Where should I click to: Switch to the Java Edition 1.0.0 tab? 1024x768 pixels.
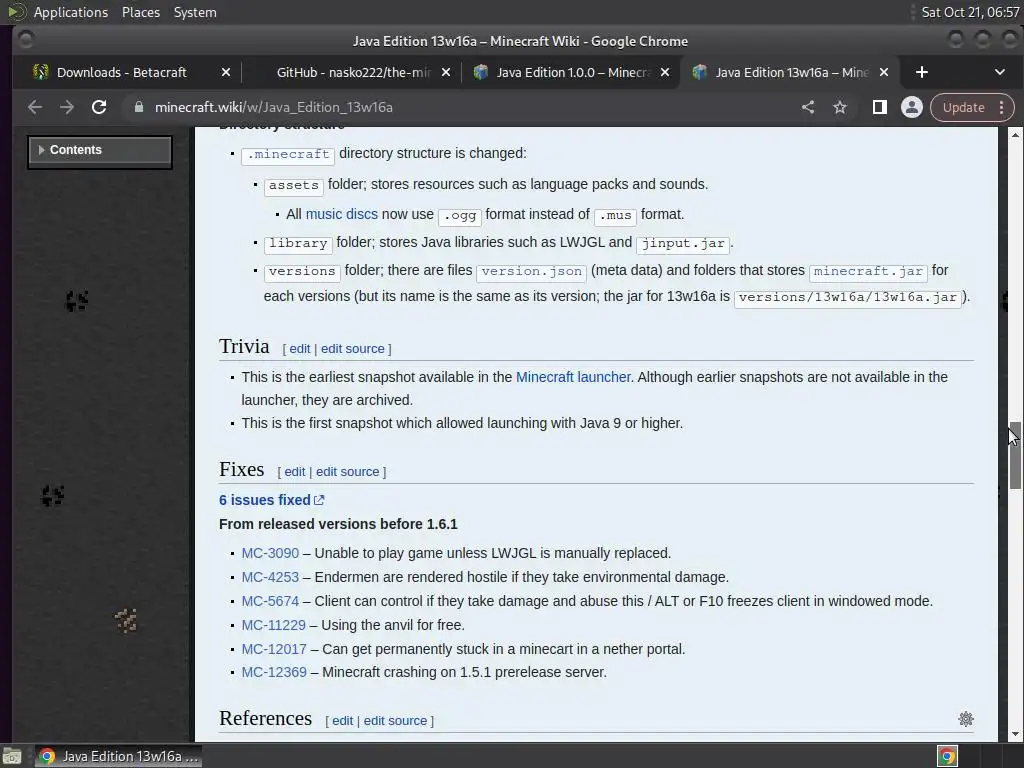571,72
